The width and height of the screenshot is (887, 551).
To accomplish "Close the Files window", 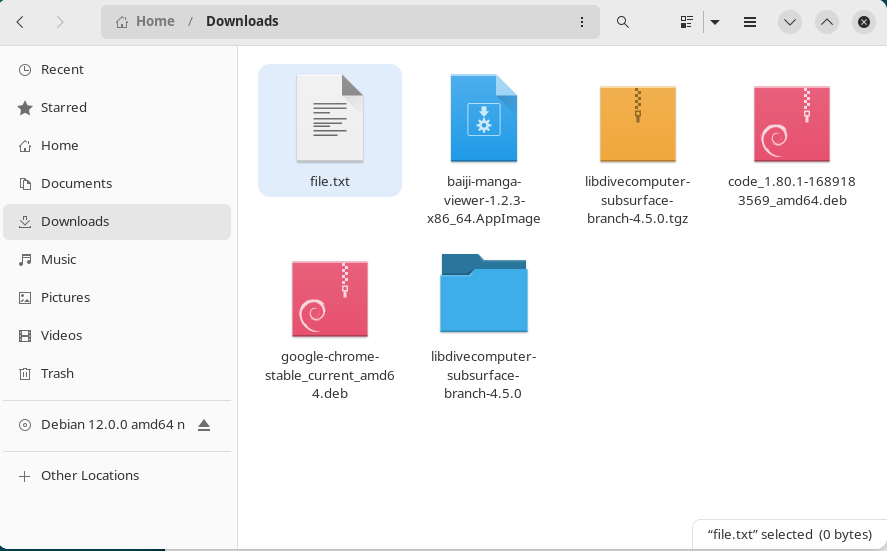I will point(864,22).
